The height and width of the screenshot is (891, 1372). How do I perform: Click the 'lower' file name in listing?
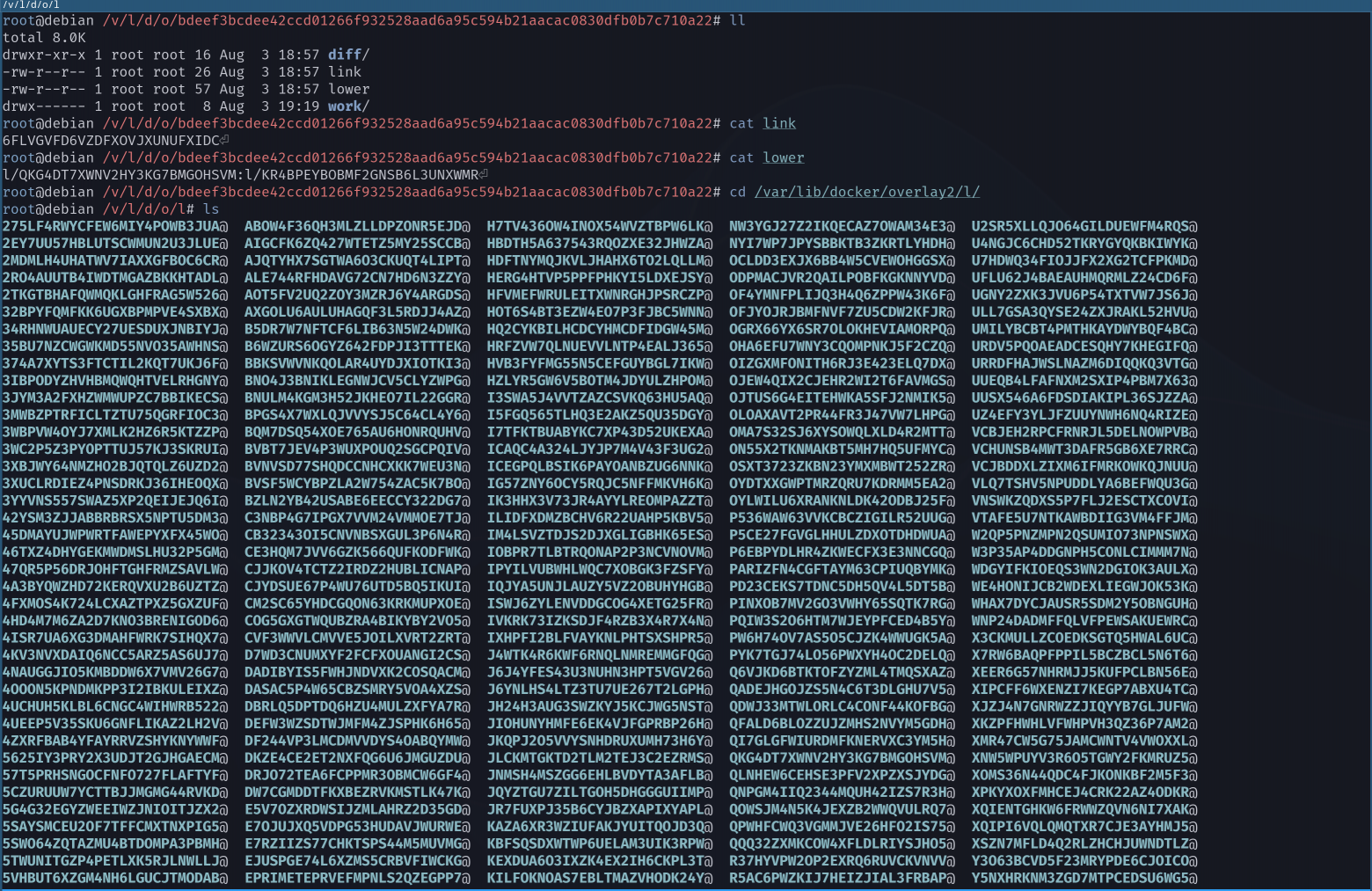click(x=349, y=89)
